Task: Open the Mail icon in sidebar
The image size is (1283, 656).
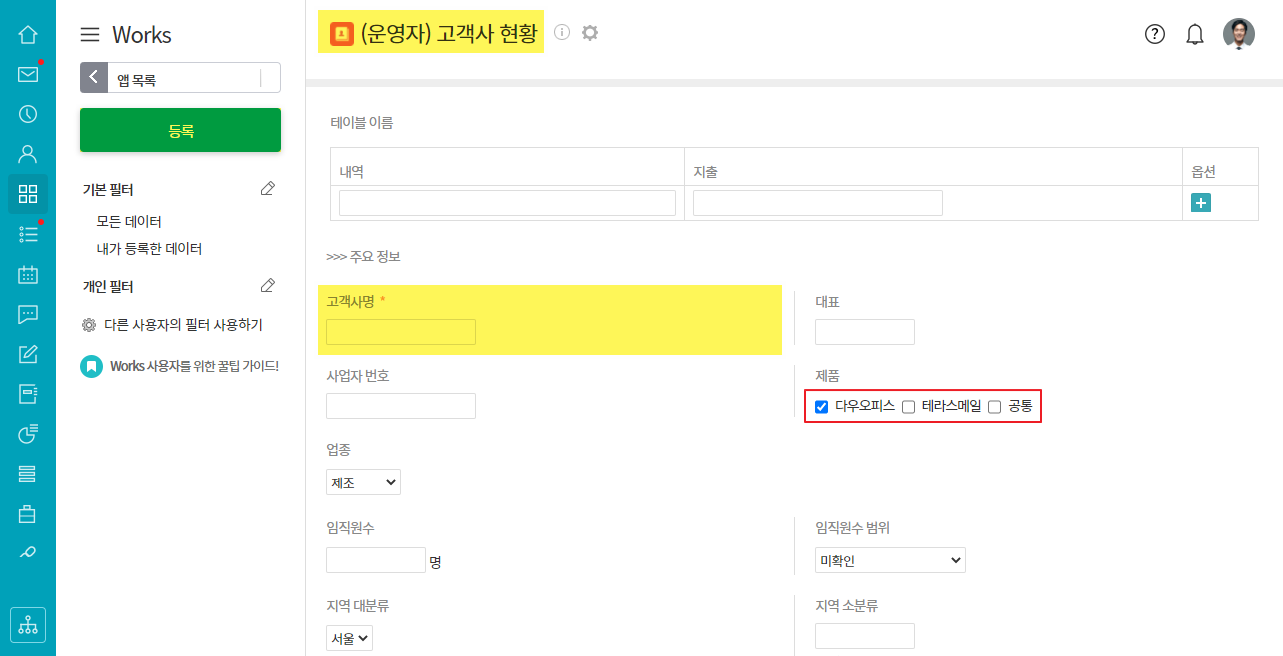Action: point(28,74)
